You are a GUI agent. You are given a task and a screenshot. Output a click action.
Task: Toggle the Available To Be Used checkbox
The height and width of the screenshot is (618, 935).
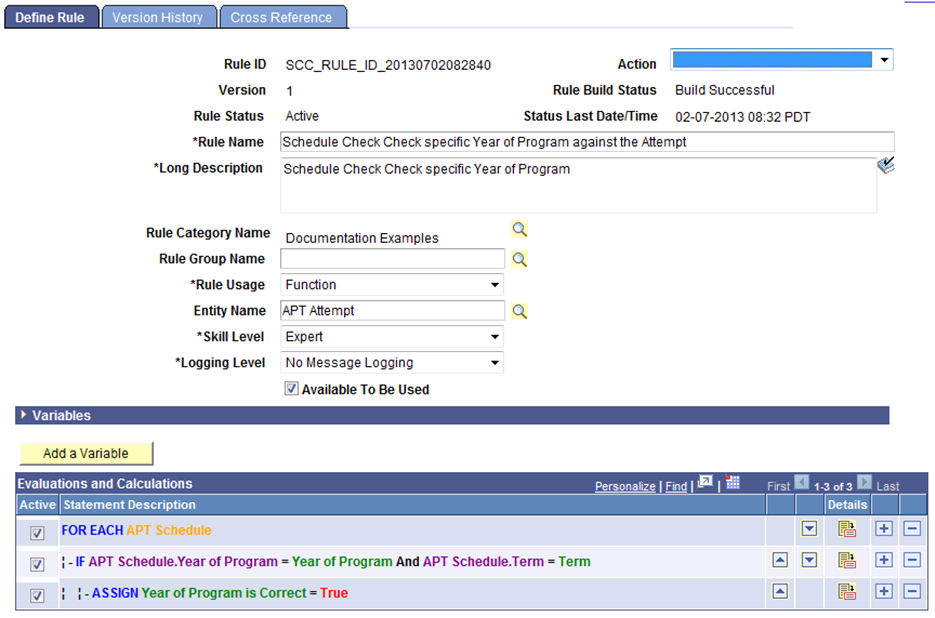click(x=291, y=388)
